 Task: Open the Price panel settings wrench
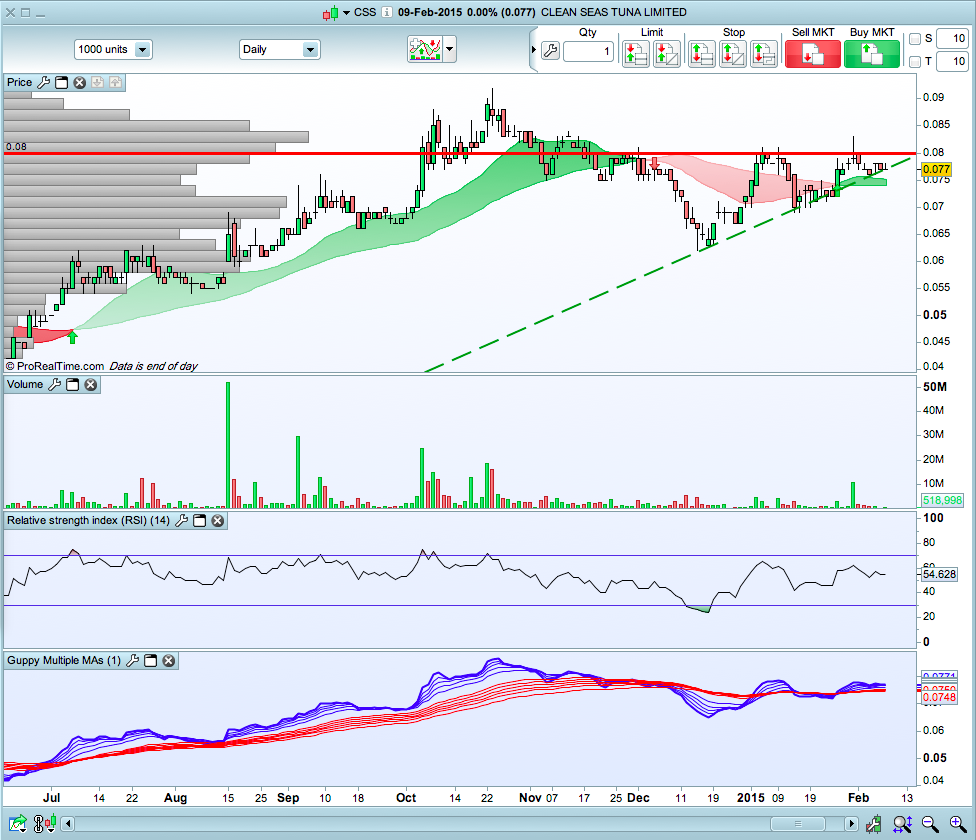coord(43,82)
